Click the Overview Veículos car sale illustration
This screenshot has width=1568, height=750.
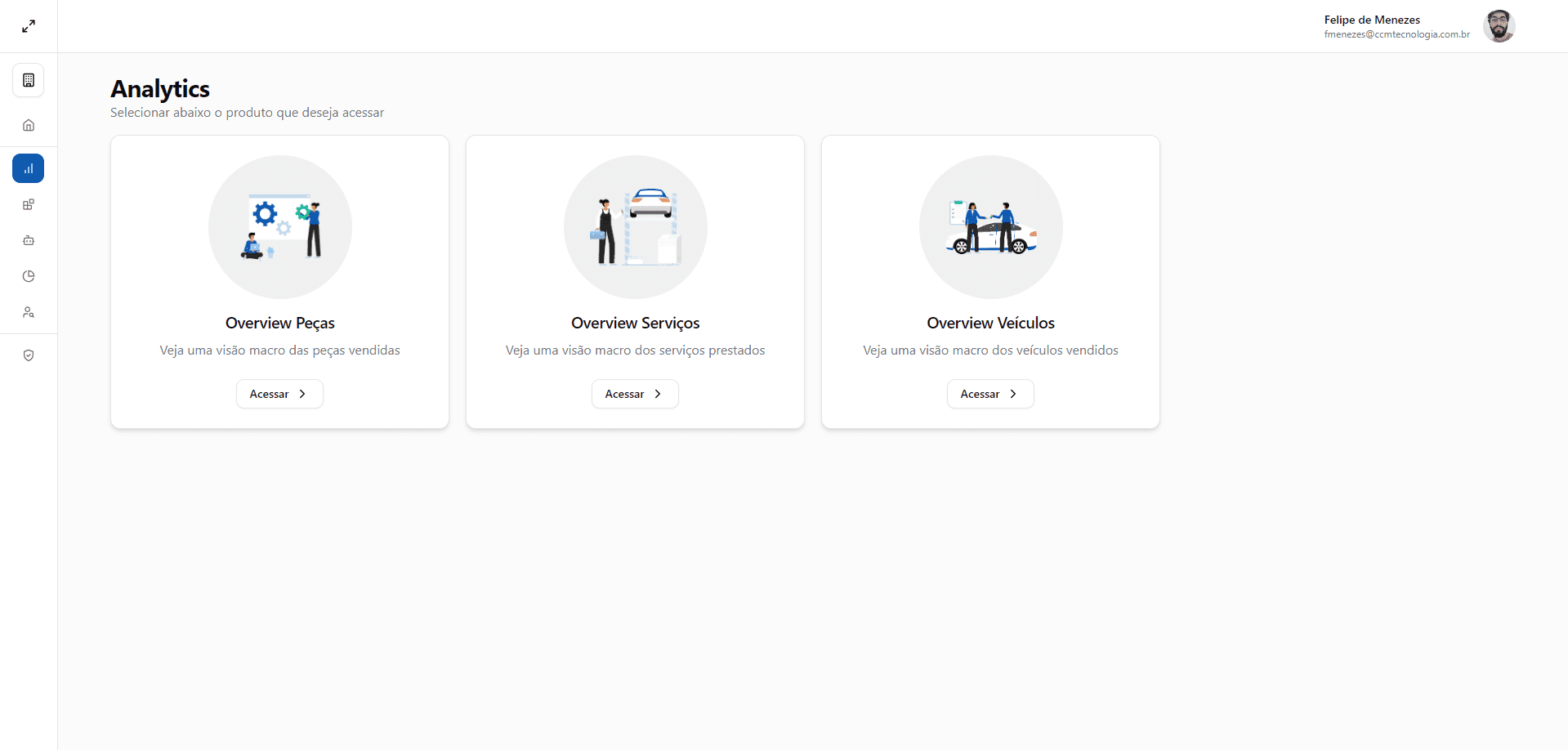pos(991,227)
